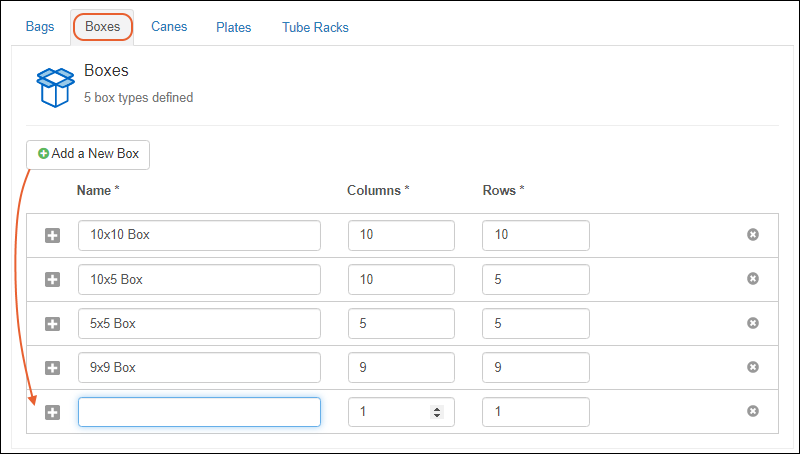The image size is (800, 454).
Task: Adjust Columns spinner arrows in new row
Action: [436, 412]
